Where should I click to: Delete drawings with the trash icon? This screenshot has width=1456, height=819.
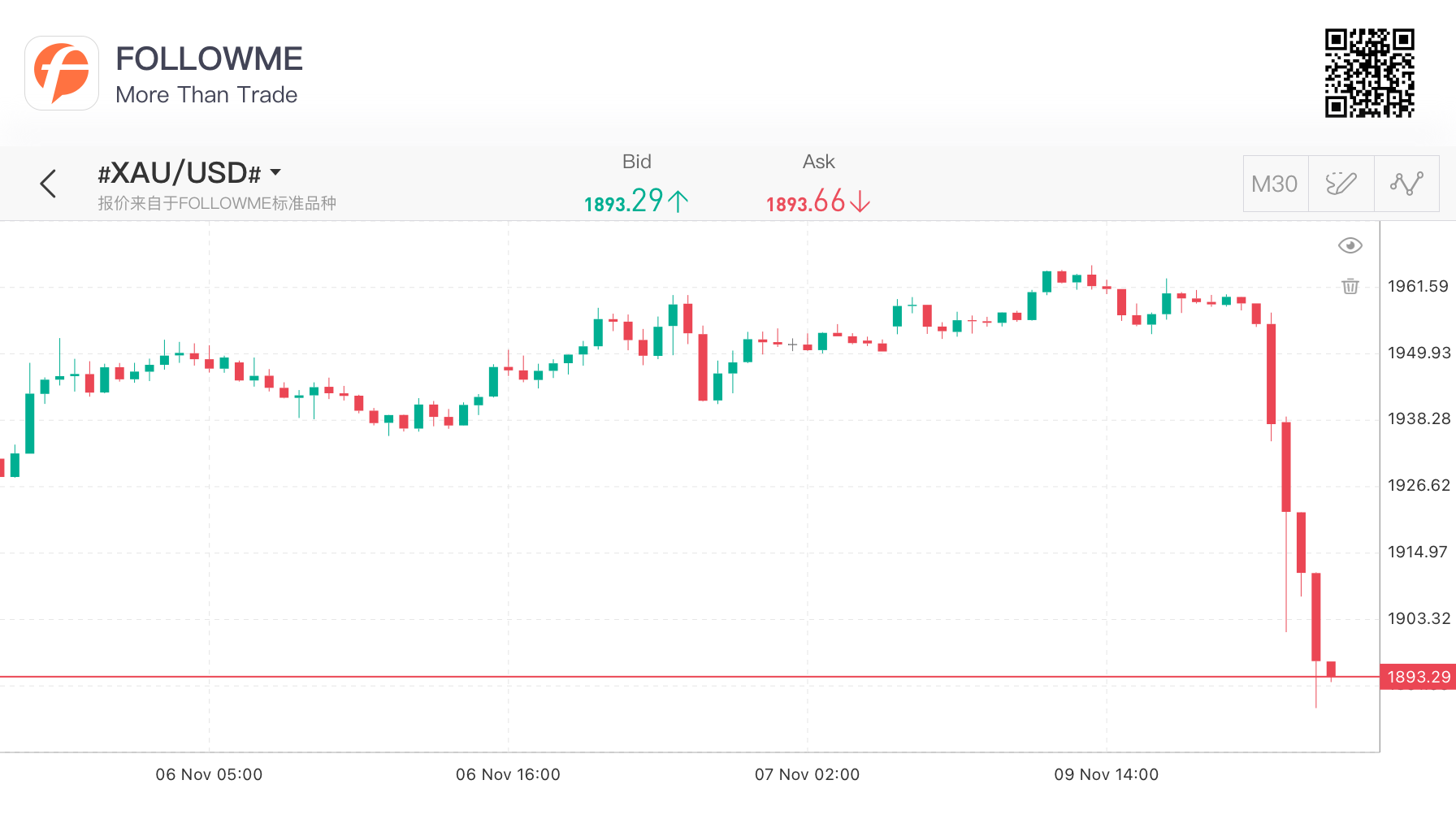click(x=1350, y=286)
